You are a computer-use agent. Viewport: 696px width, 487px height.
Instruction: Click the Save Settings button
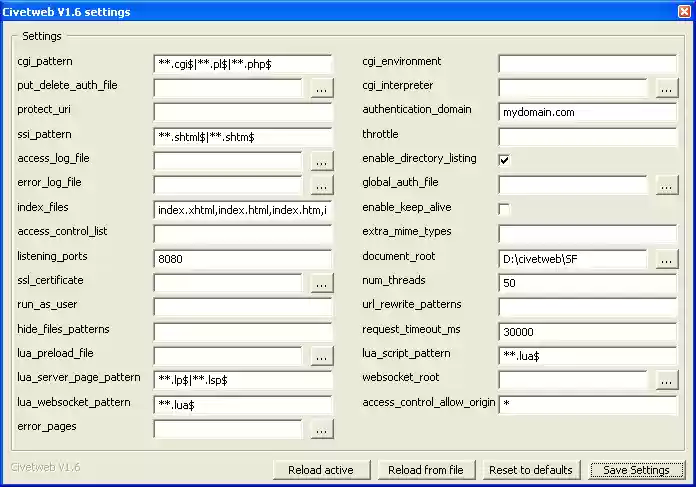636,470
